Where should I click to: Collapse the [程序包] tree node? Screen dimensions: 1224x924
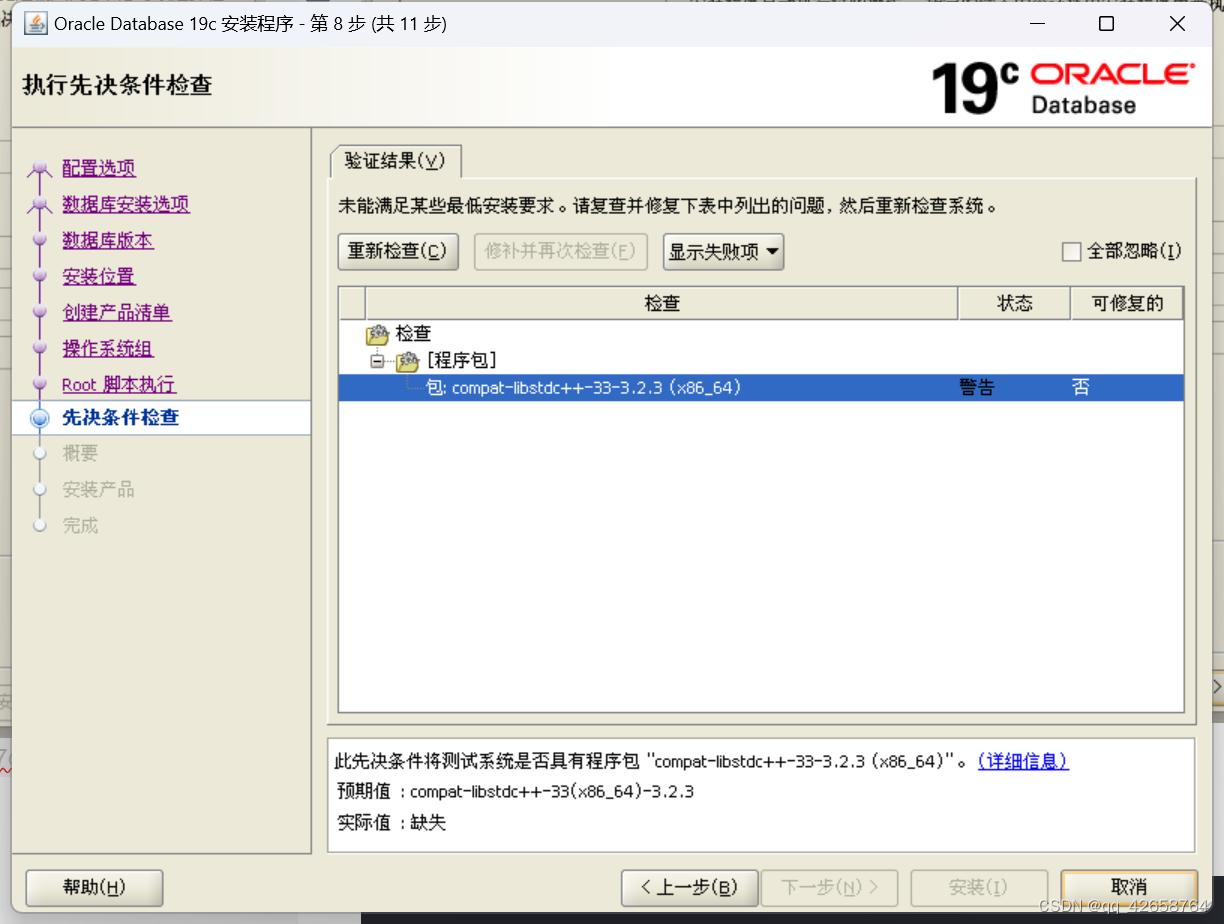tap(377, 361)
